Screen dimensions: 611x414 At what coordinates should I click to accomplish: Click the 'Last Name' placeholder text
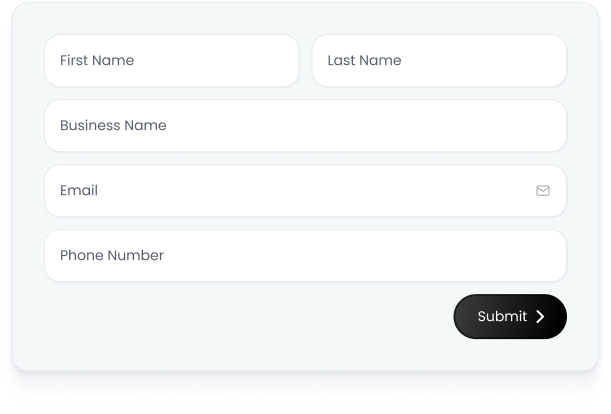364,61
